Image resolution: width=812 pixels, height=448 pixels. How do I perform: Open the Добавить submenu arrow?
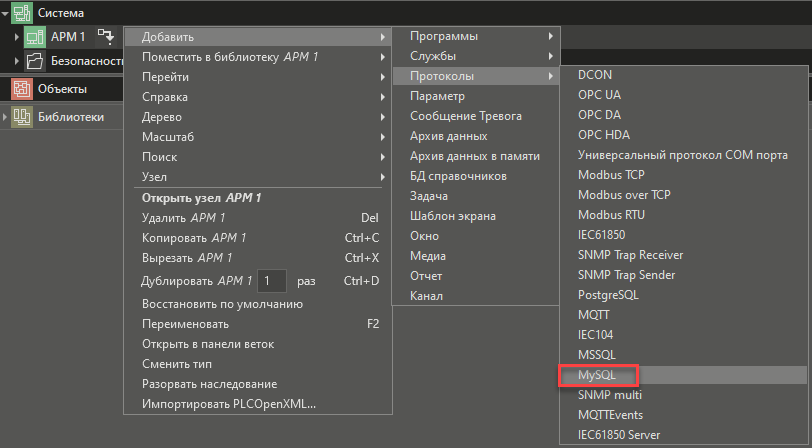coord(382,37)
